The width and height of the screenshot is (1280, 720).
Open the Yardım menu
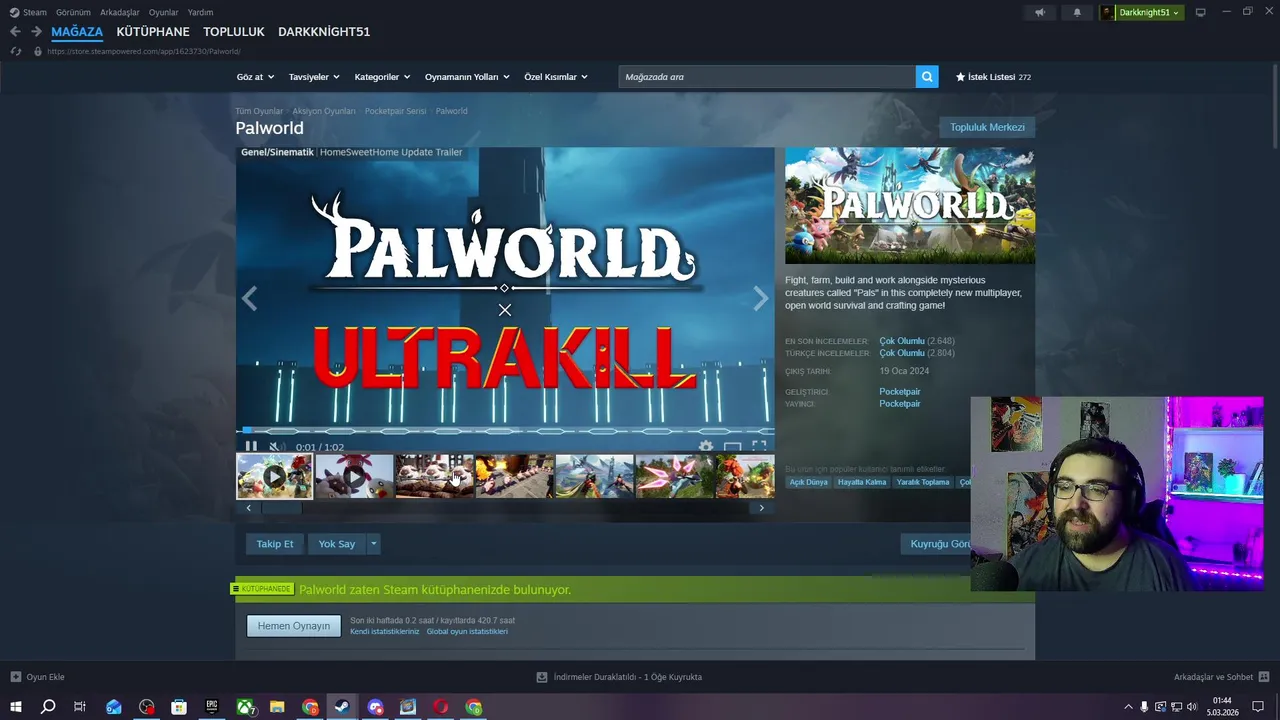[x=200, y=12]
